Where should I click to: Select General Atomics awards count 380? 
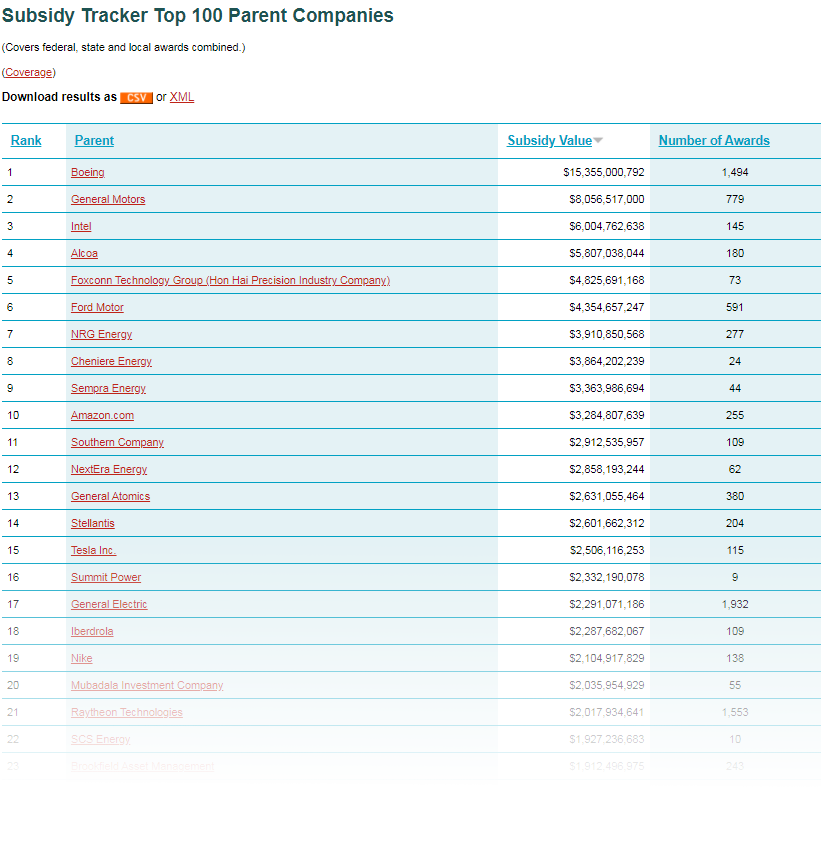pos(735,496)
